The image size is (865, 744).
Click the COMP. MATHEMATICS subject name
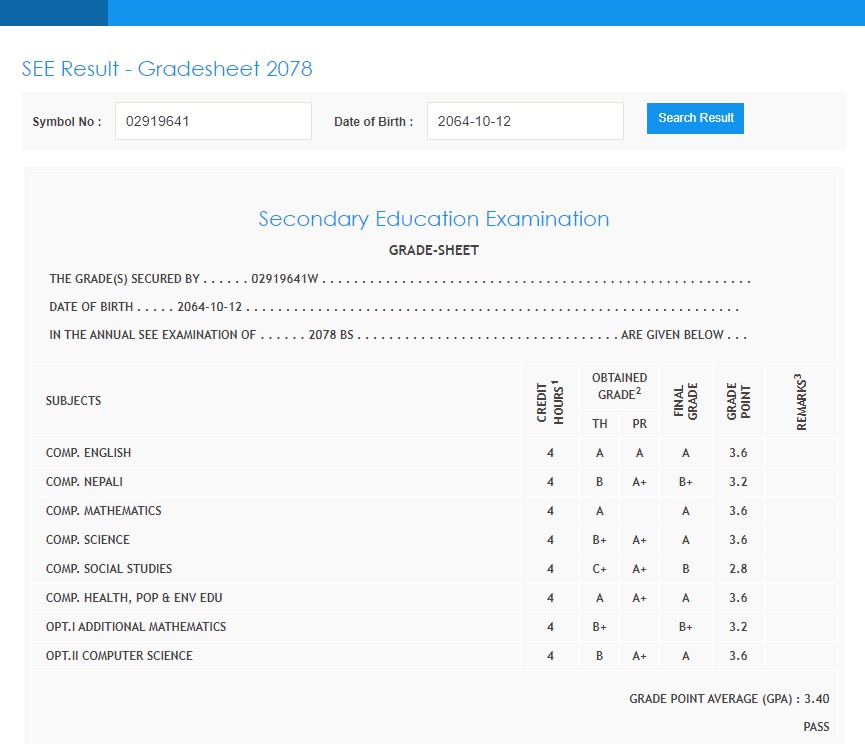click(x=103, y=511)
